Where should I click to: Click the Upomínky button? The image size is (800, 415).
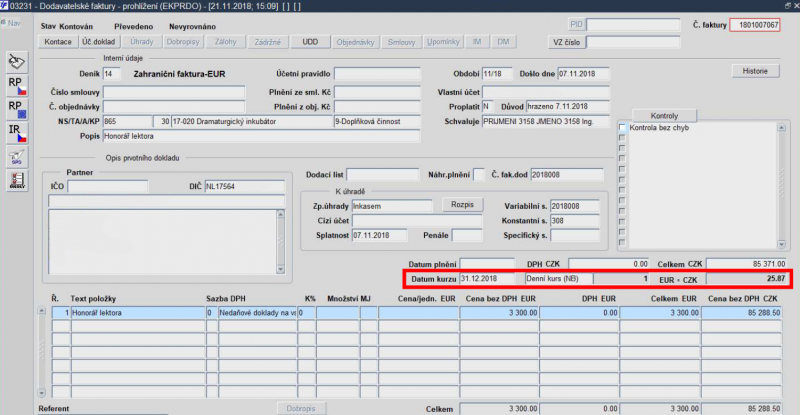click(443, 42)
